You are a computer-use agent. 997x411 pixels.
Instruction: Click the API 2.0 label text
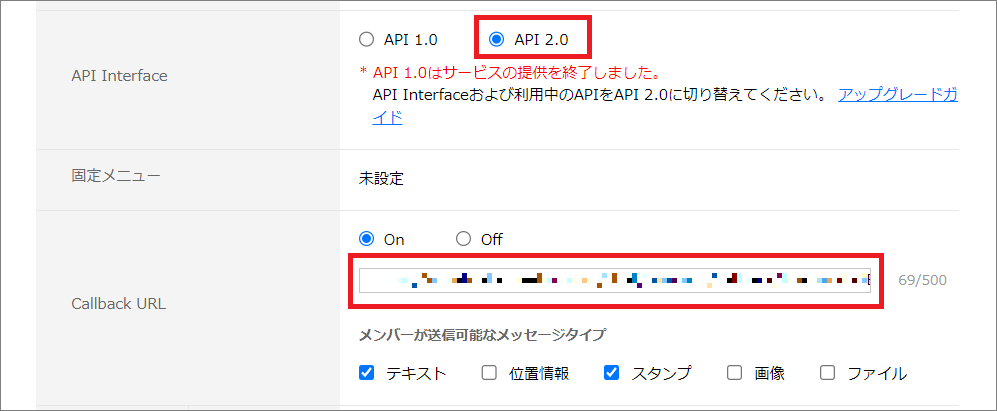click(541, 40)
